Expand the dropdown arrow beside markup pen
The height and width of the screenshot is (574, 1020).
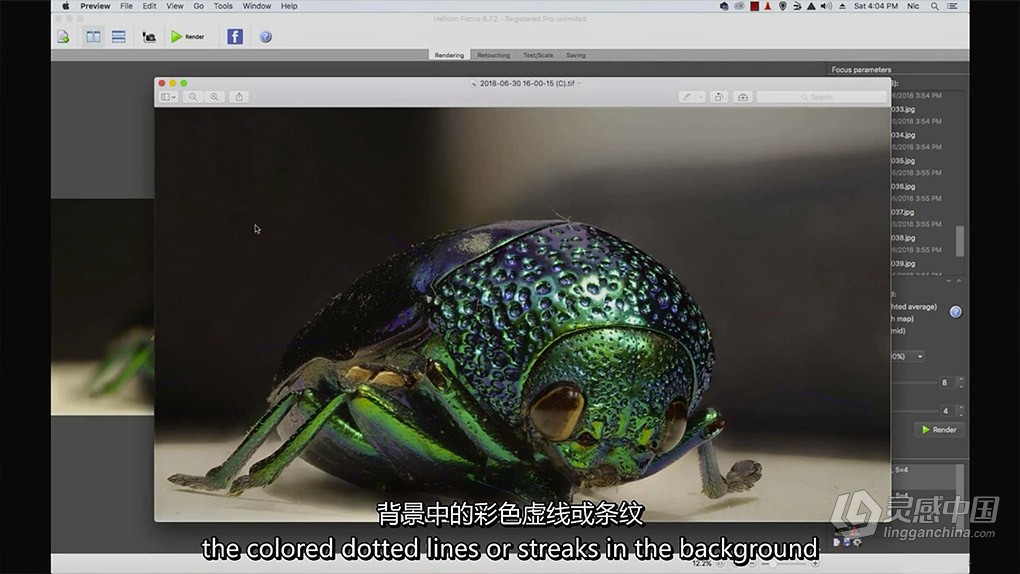701,97
